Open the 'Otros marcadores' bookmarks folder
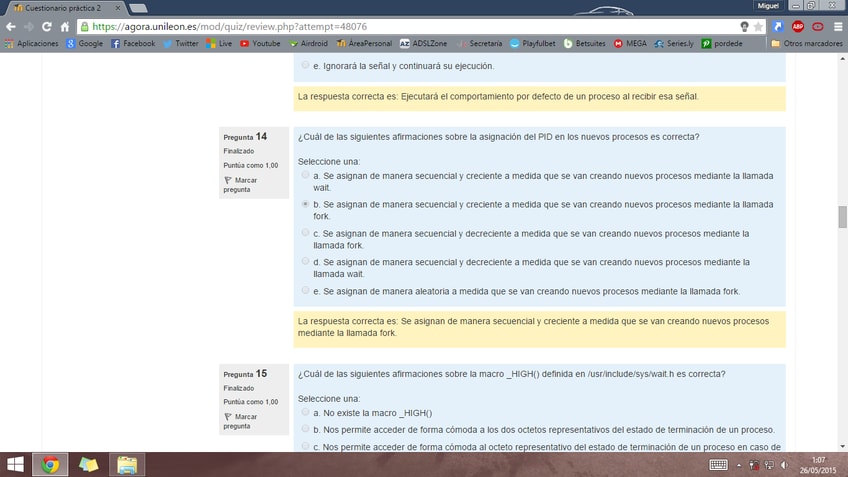 (806, 44)
